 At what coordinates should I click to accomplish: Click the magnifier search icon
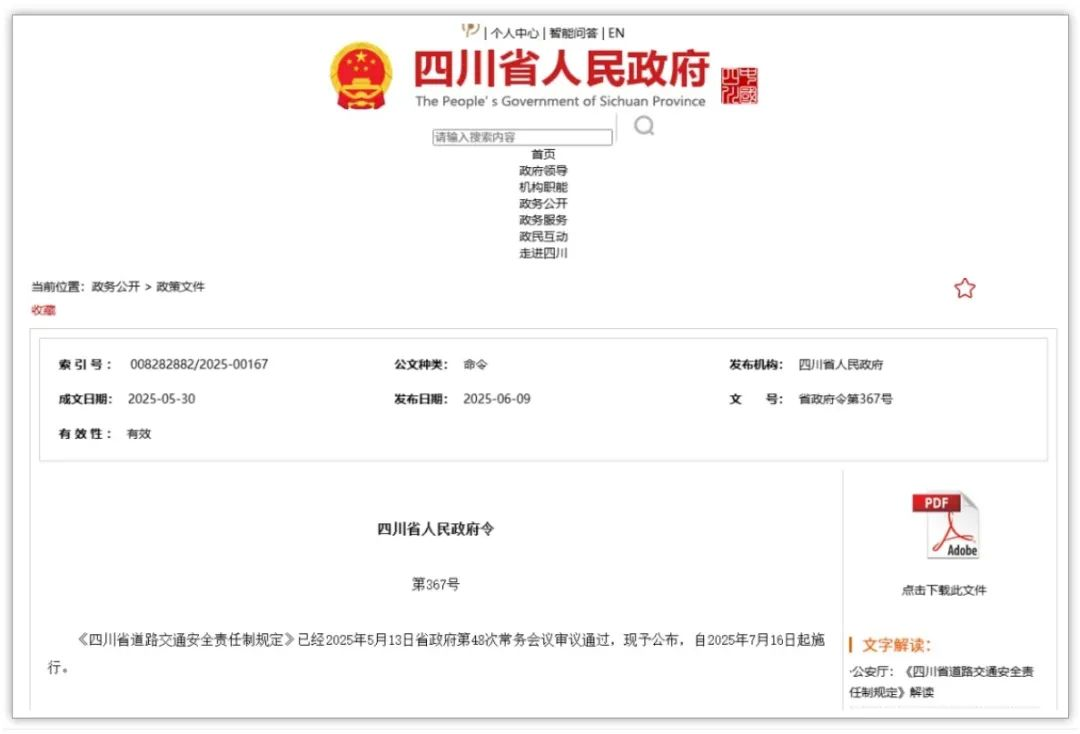(644, 125)
